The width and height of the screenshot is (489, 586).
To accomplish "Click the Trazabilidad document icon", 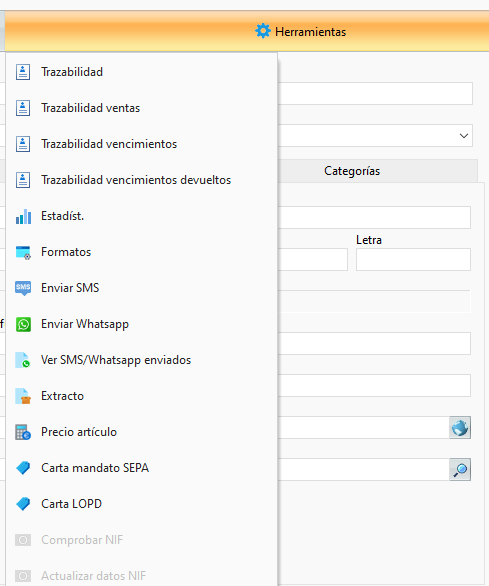I will pyautogui.click(x=23, y=72).
